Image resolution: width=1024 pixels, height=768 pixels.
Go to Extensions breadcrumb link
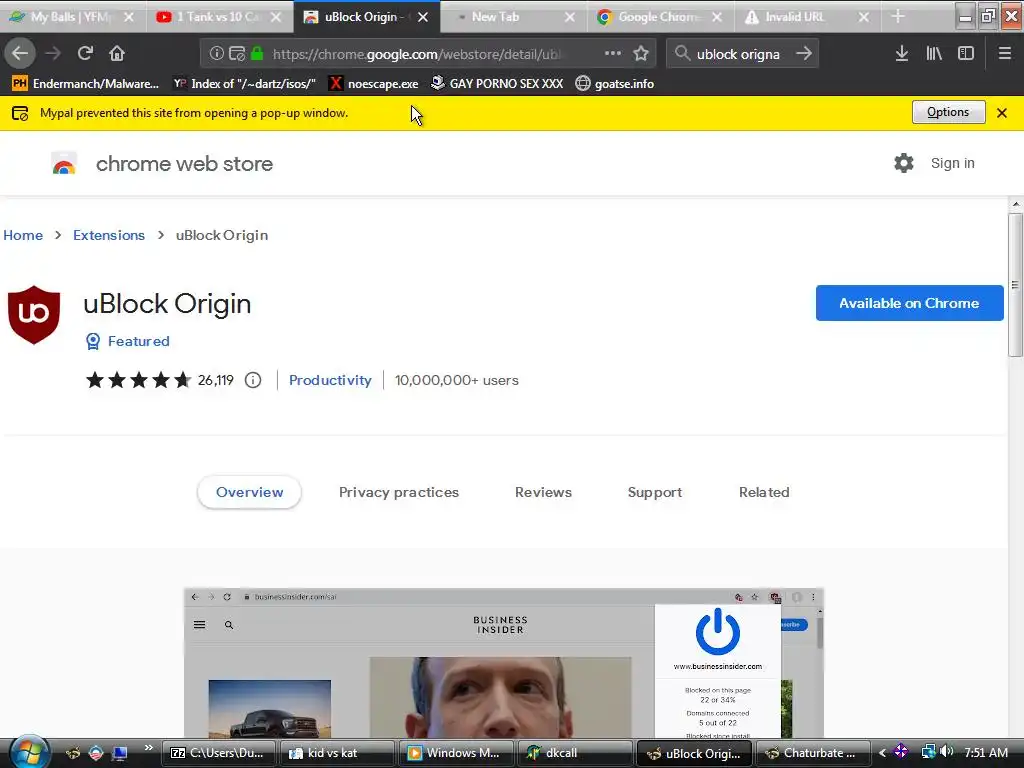click(109, 235)
